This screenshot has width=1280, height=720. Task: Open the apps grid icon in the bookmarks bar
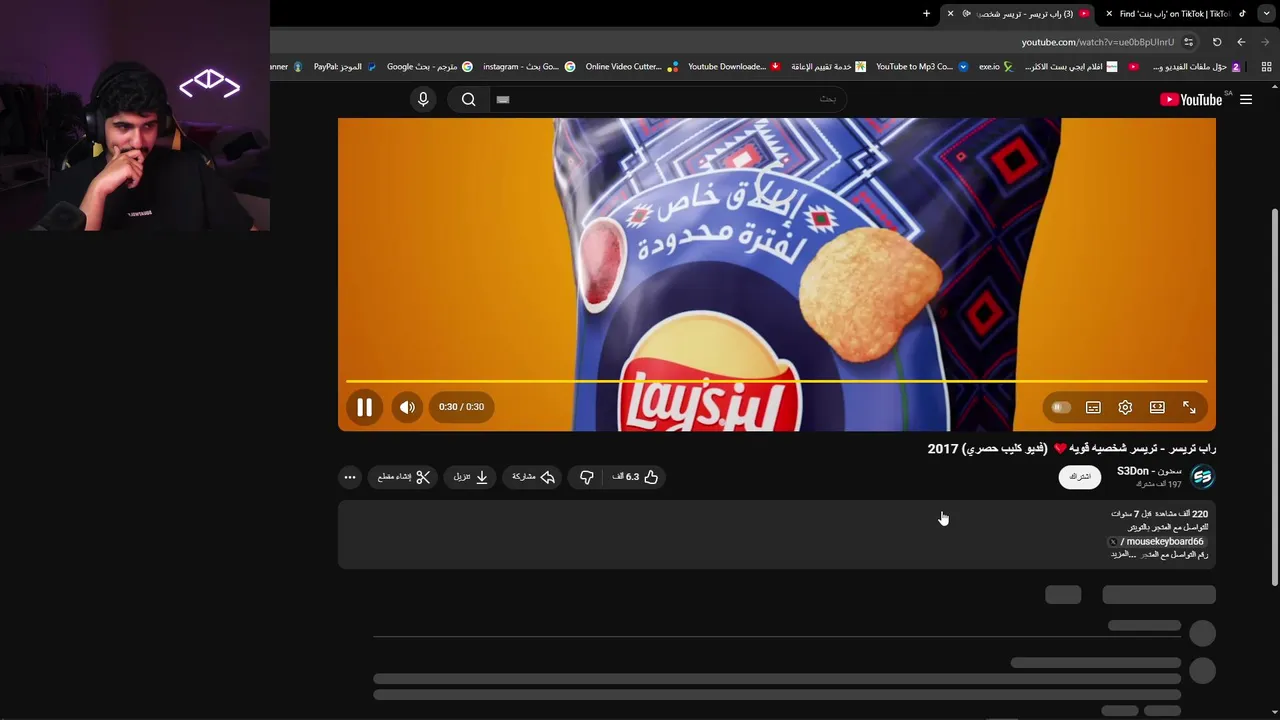click(x=1266, y=67)
